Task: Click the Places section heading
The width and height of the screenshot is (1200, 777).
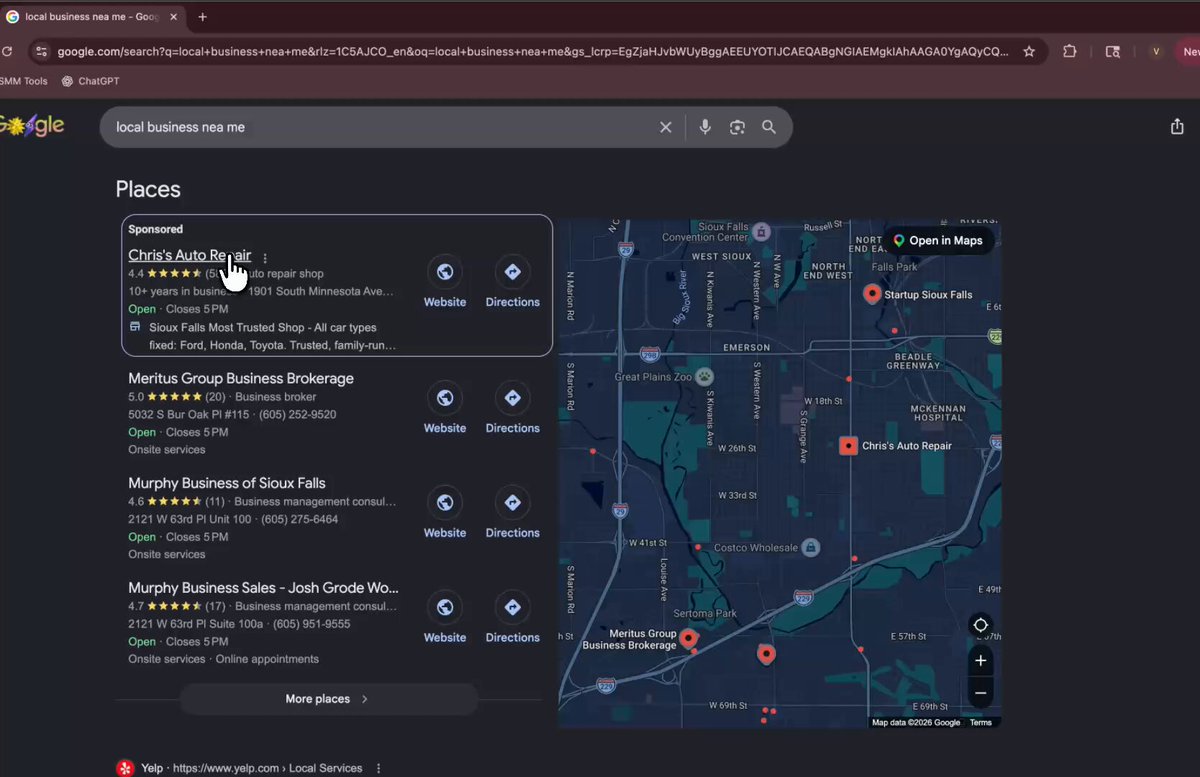Action: 148,189
